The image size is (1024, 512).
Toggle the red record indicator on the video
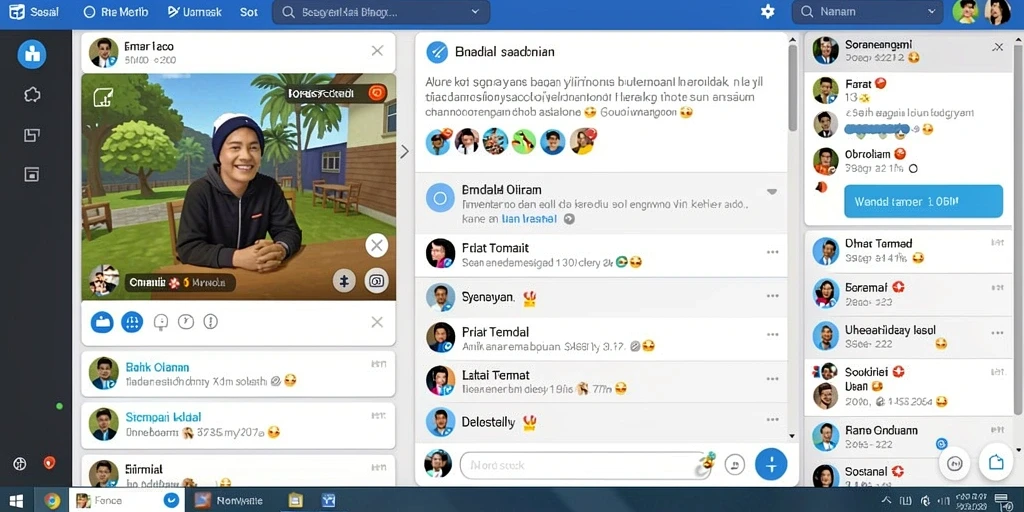(x=377, y=93)
